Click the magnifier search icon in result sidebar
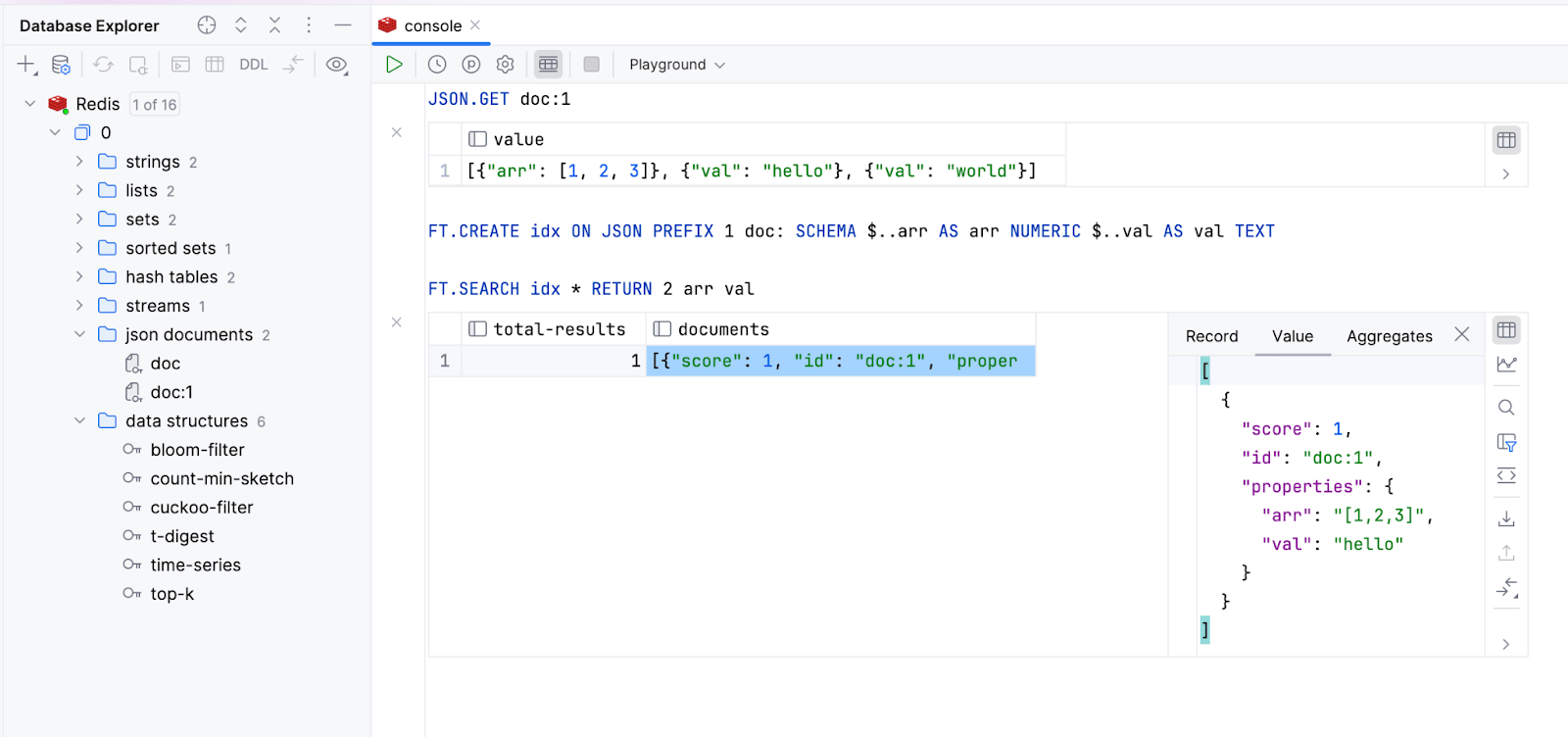Screen dimensions: 1568x737 [x=1506, y=408]
